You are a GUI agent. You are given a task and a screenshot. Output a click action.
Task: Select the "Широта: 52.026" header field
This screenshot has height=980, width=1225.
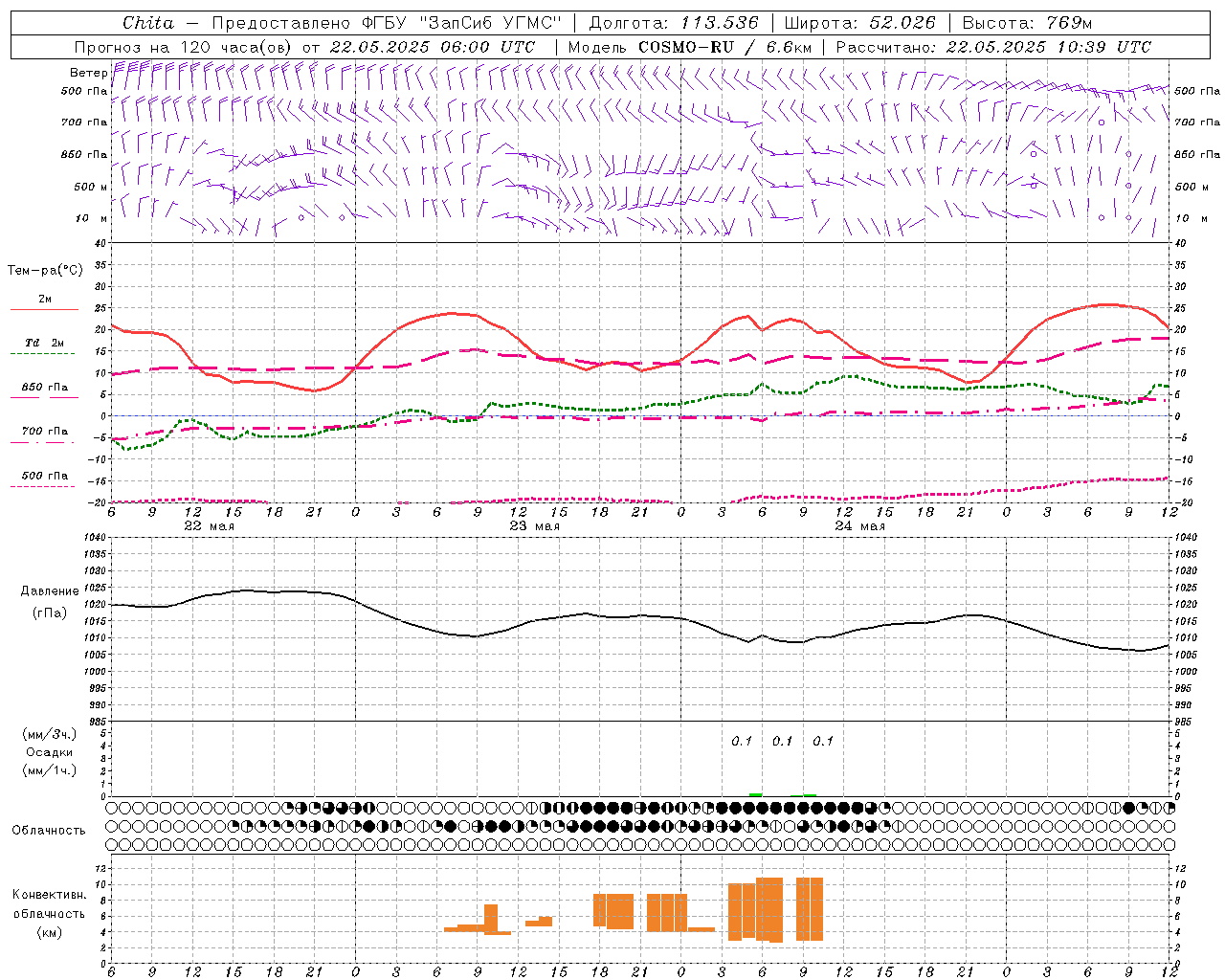(859, 23)
